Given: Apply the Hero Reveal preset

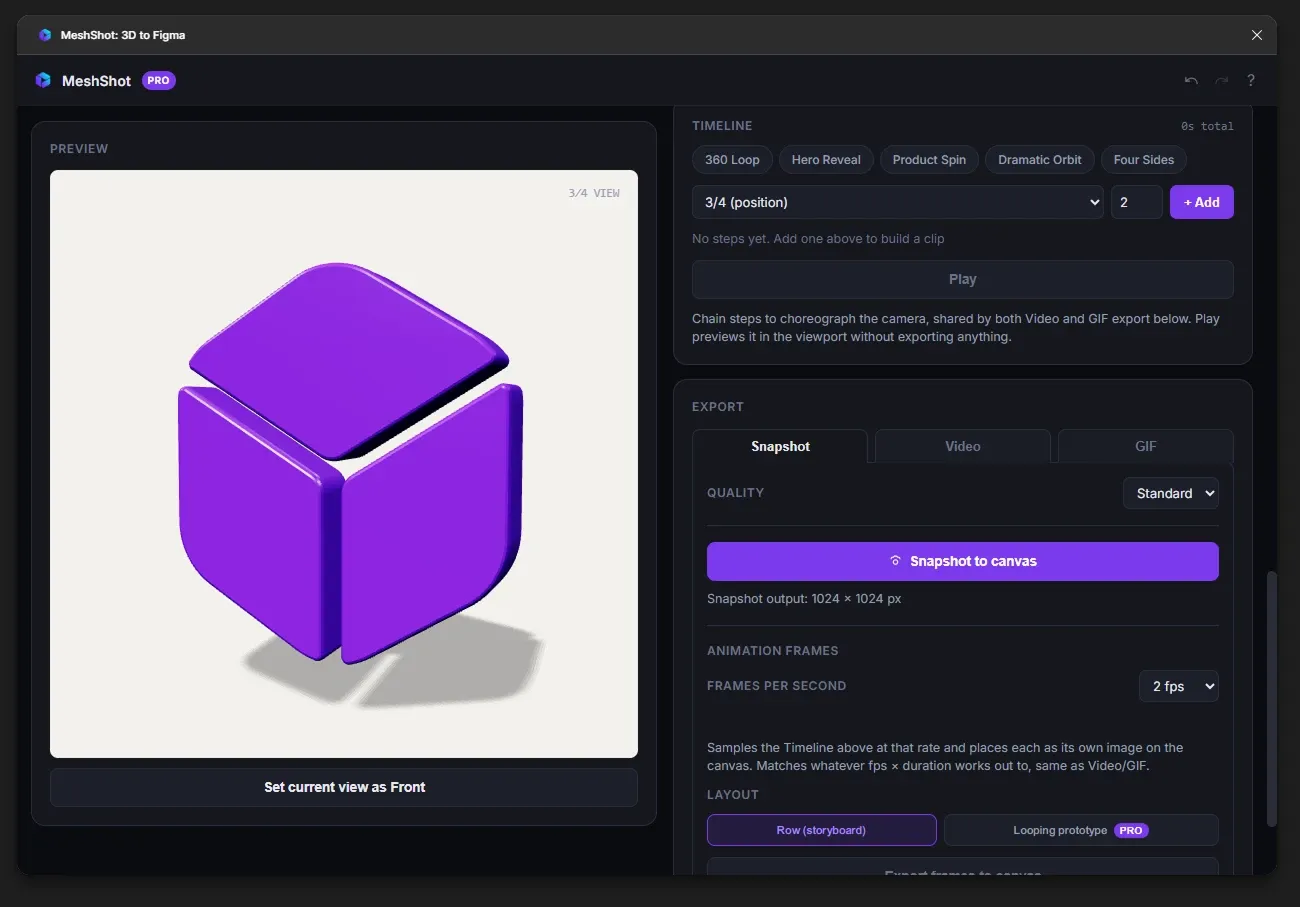Looking at the screenshot, I should (x=826, y=160).
